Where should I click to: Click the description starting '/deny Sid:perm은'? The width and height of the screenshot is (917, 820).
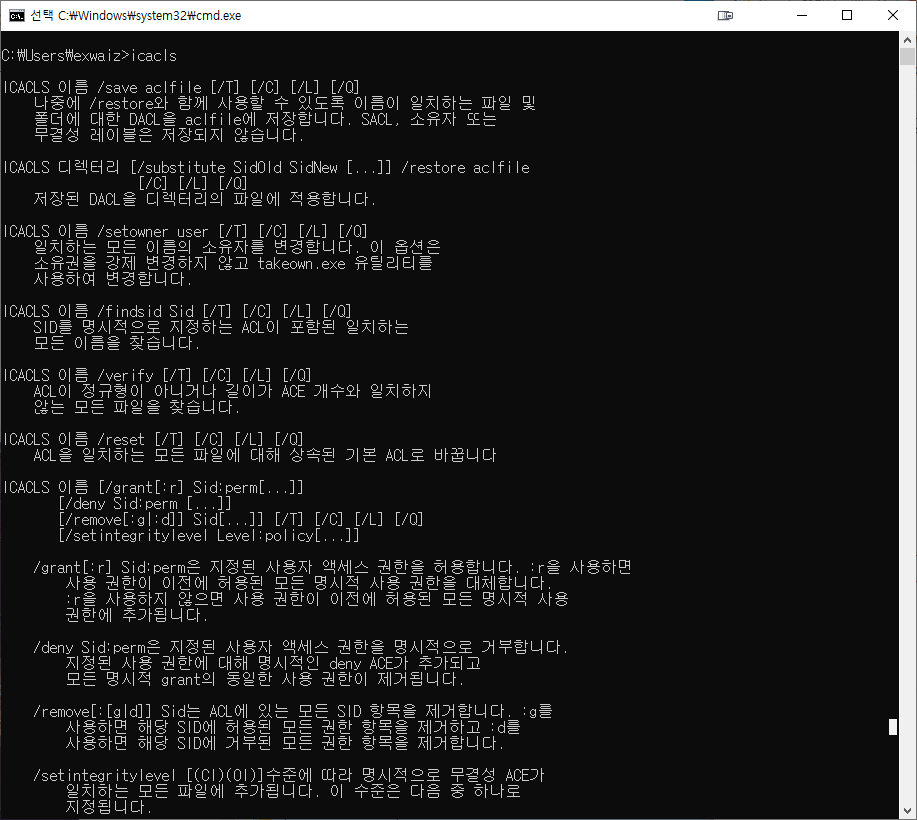click(x=301, y=647)
